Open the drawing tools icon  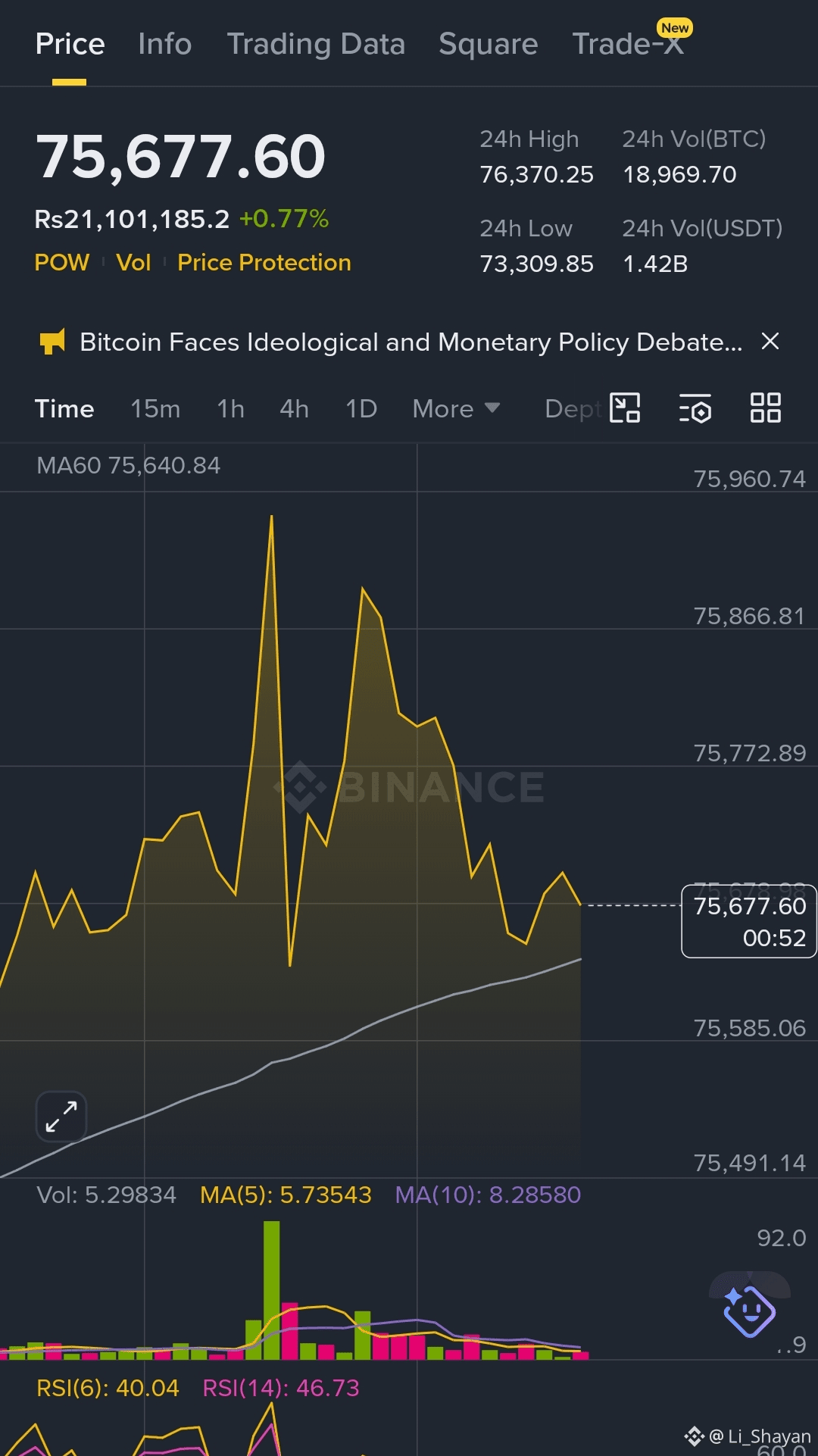[625, 408]
